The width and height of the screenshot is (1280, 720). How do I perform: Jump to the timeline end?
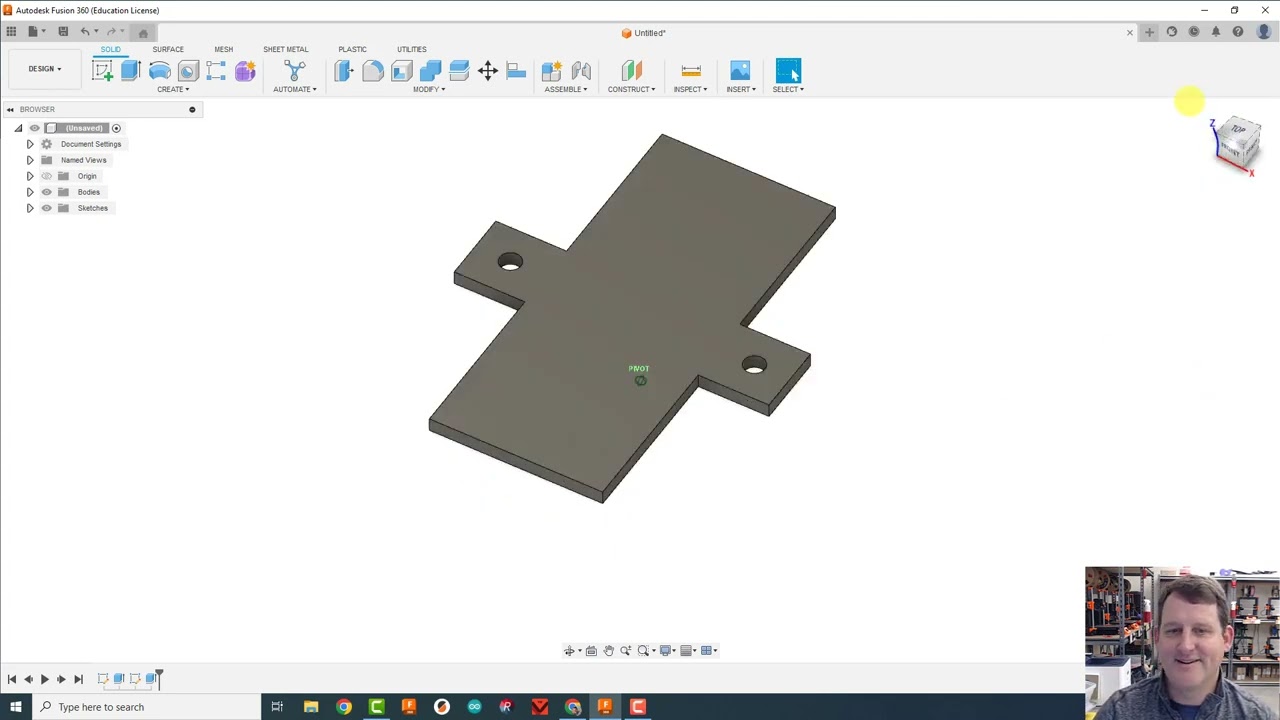pos(78,679)
